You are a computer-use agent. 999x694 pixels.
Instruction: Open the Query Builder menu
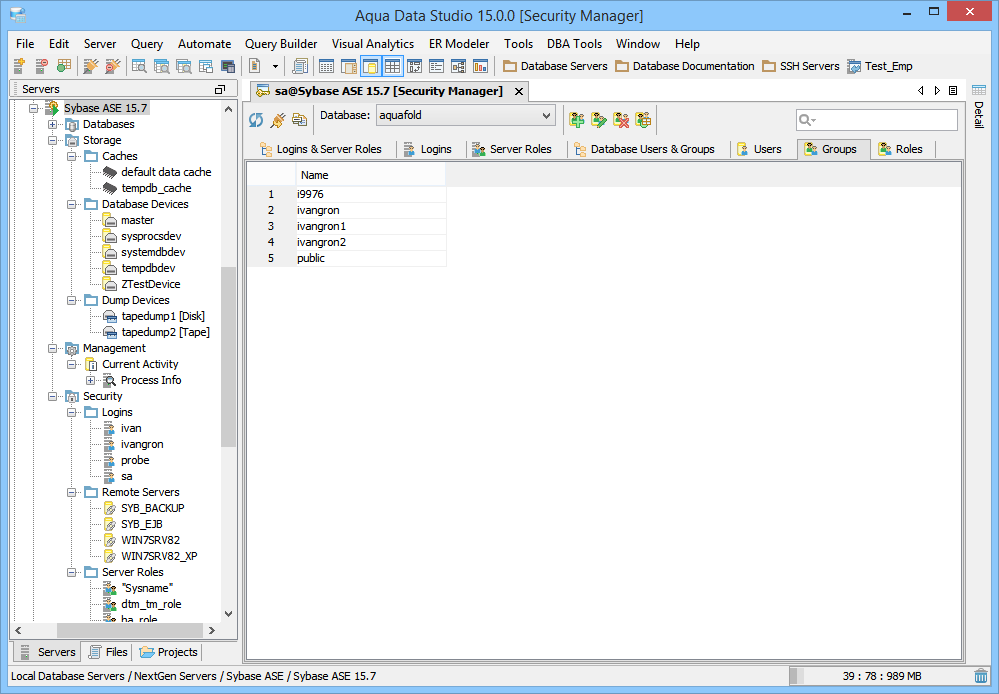281,44
